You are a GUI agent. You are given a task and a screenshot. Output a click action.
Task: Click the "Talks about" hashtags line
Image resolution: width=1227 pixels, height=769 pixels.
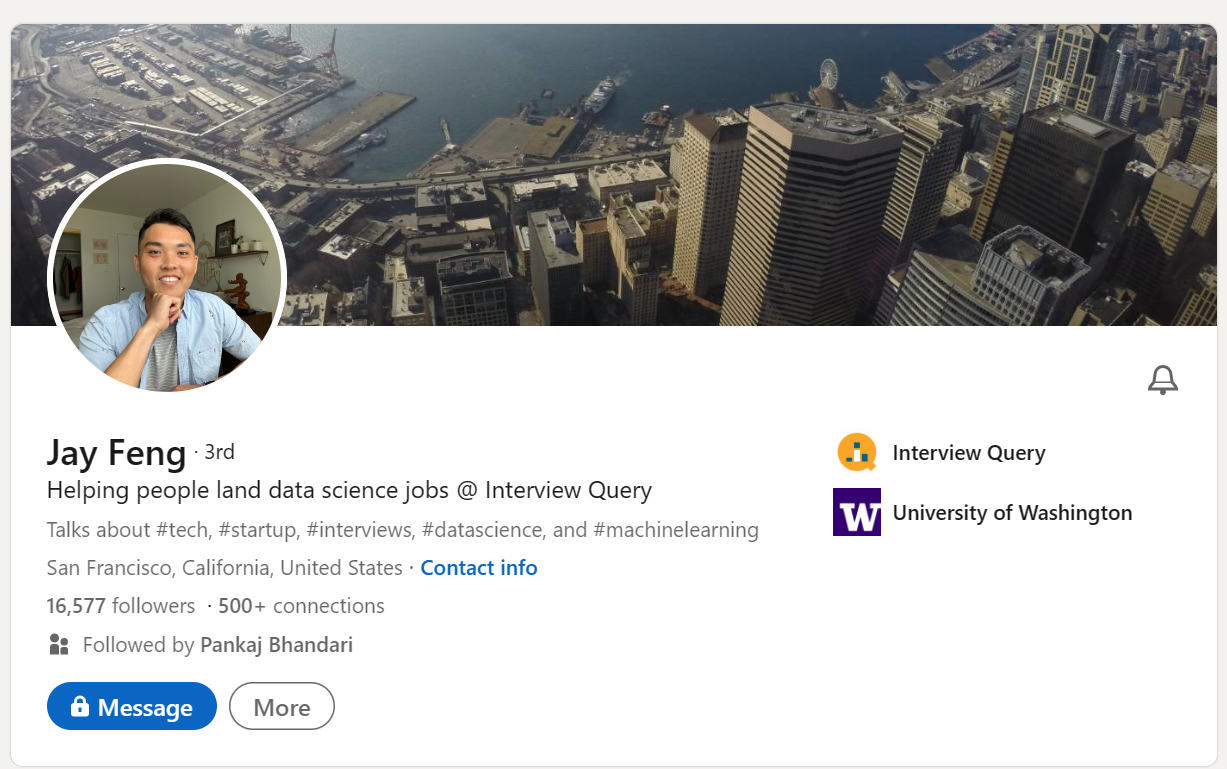tap(402, 530)
